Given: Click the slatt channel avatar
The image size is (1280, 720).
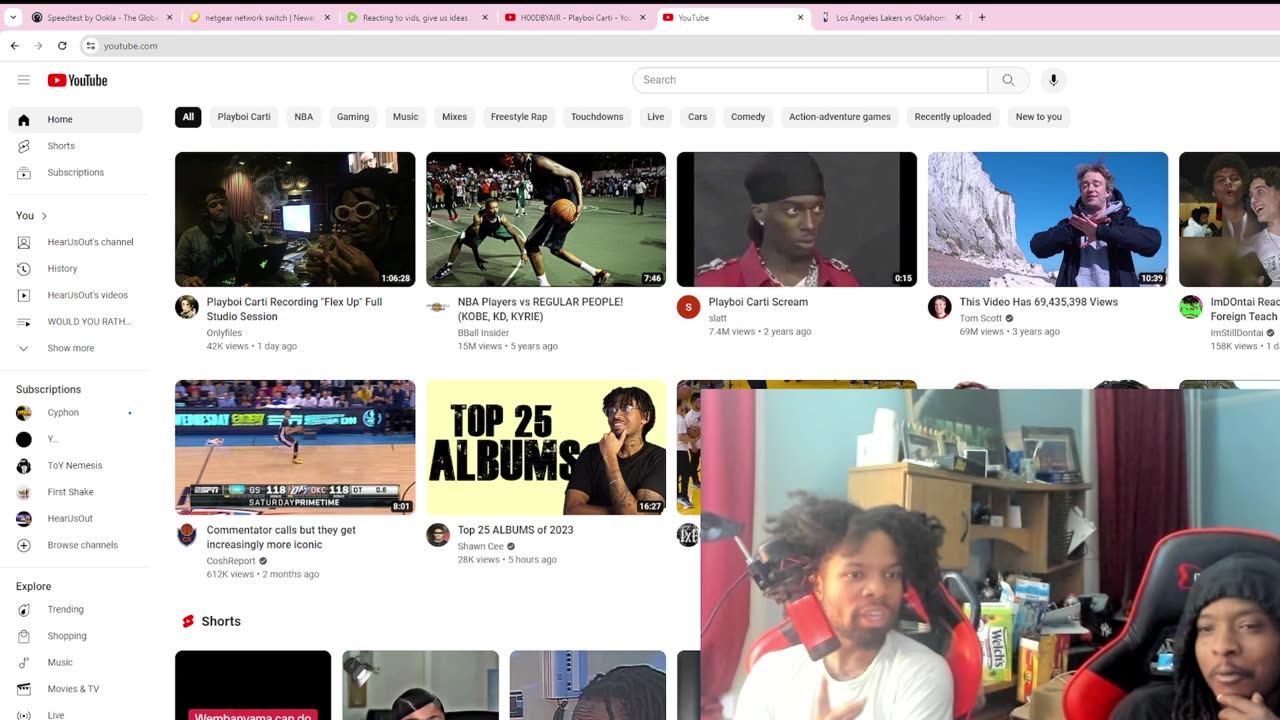Looking at the screenshot, I should click(x=688, y=307).
